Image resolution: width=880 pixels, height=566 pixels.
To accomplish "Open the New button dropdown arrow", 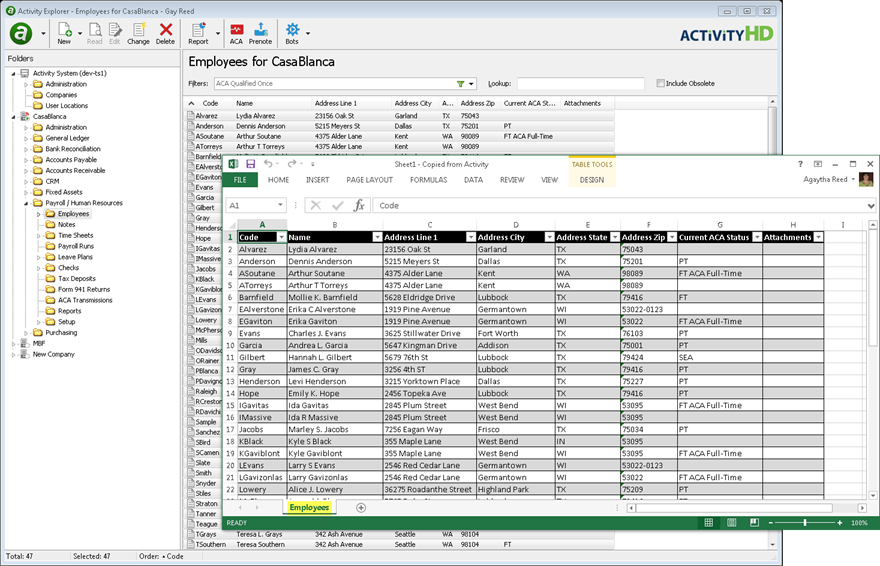I will click(80, 33).
